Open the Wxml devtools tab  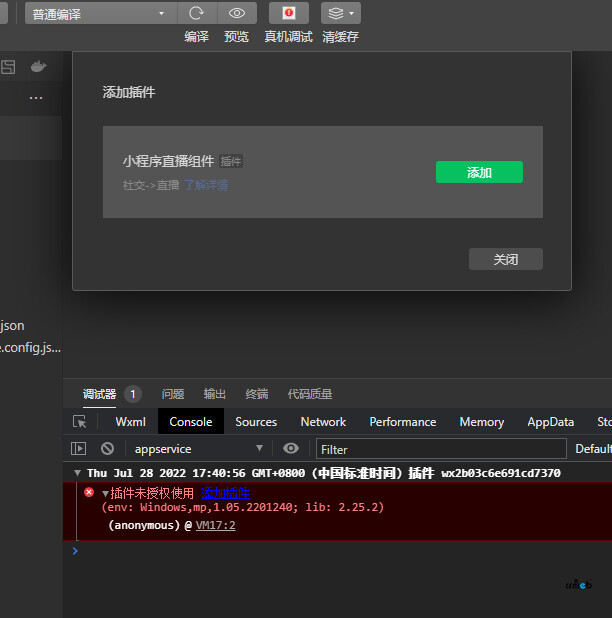point(130,422)
